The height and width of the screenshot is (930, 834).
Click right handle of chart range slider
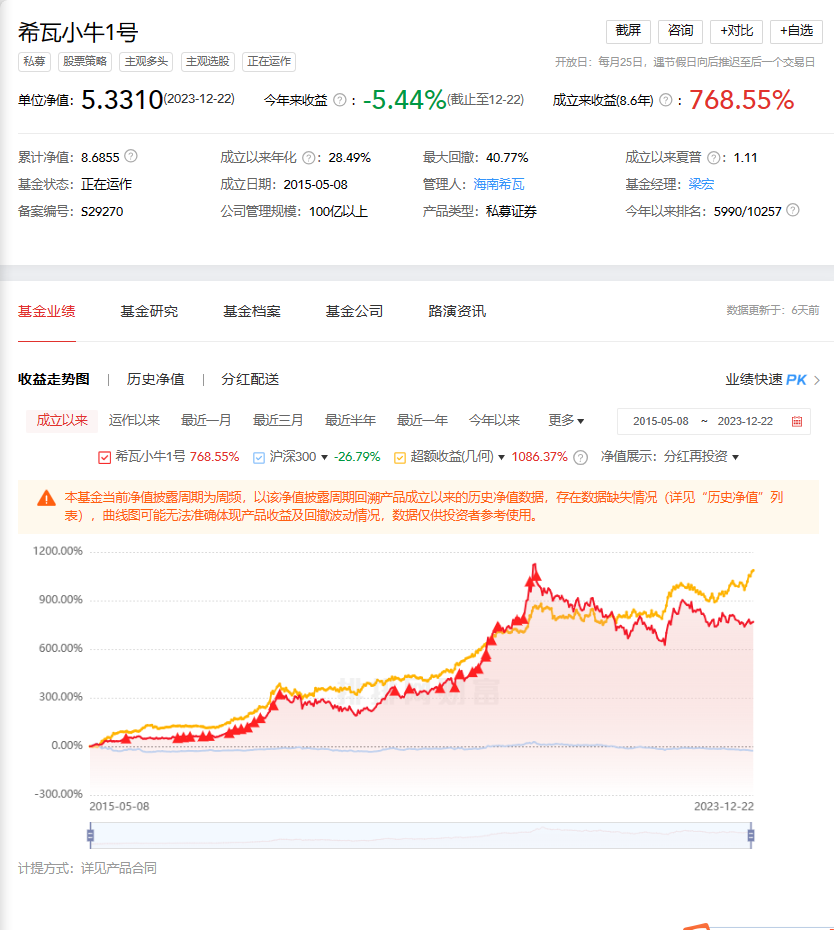coord(751,836)
